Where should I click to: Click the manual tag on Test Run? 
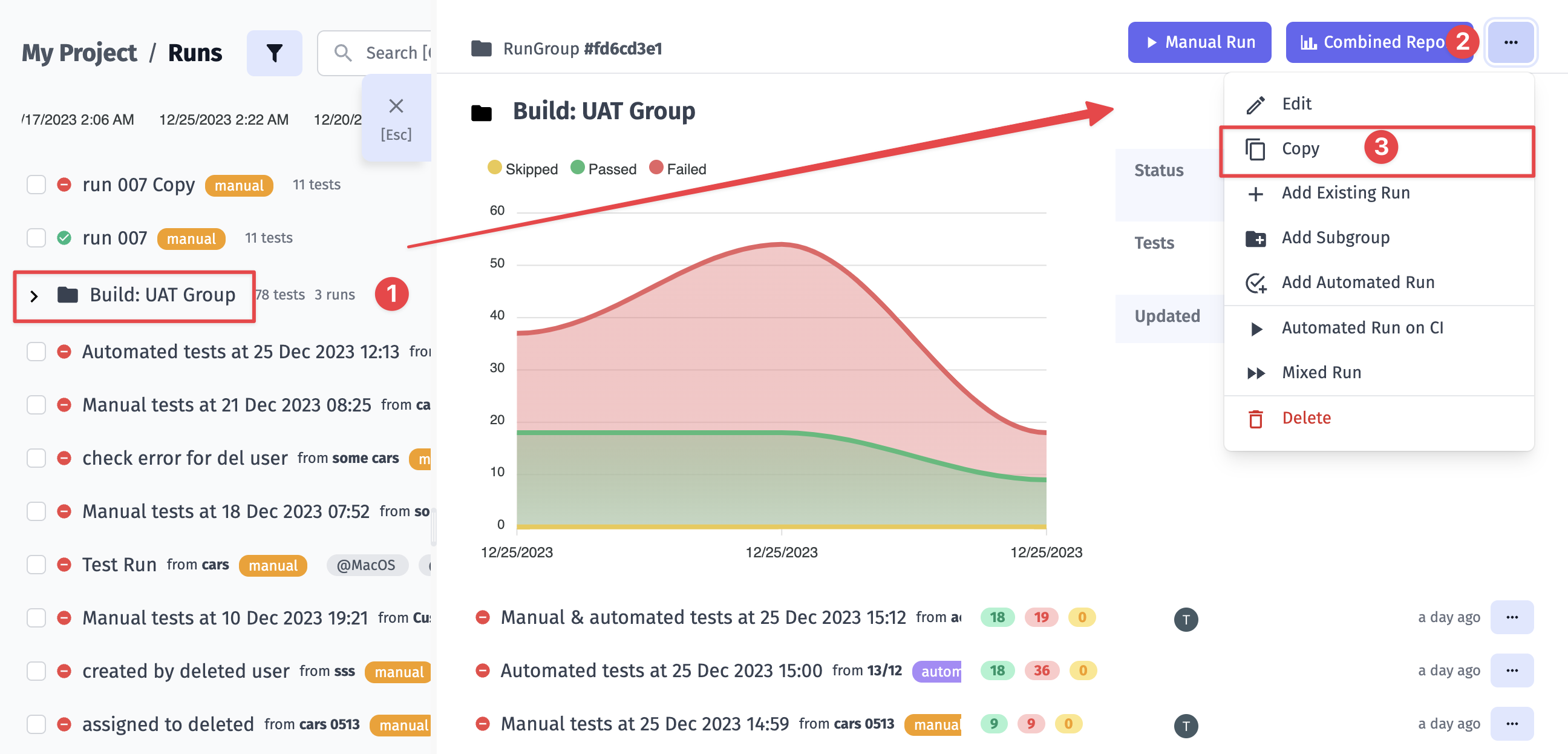coord(273,565)
